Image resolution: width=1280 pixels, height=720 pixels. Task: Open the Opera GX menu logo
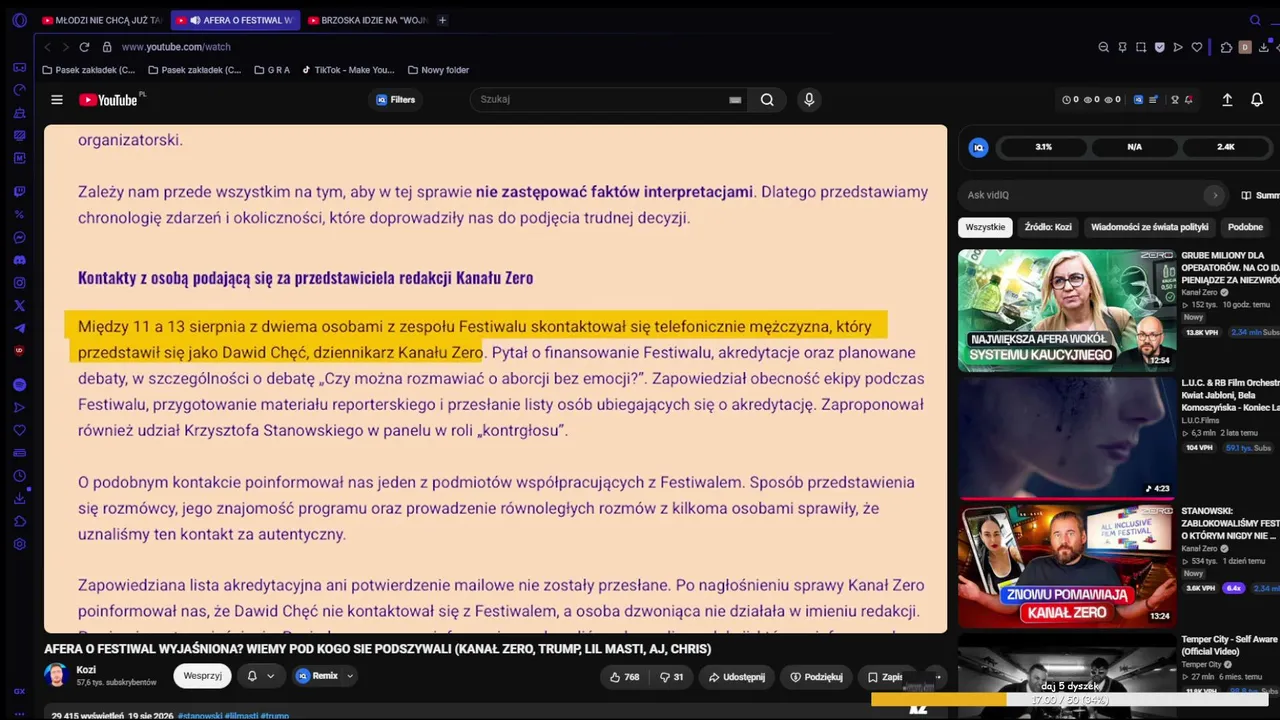tap(19, 20)
